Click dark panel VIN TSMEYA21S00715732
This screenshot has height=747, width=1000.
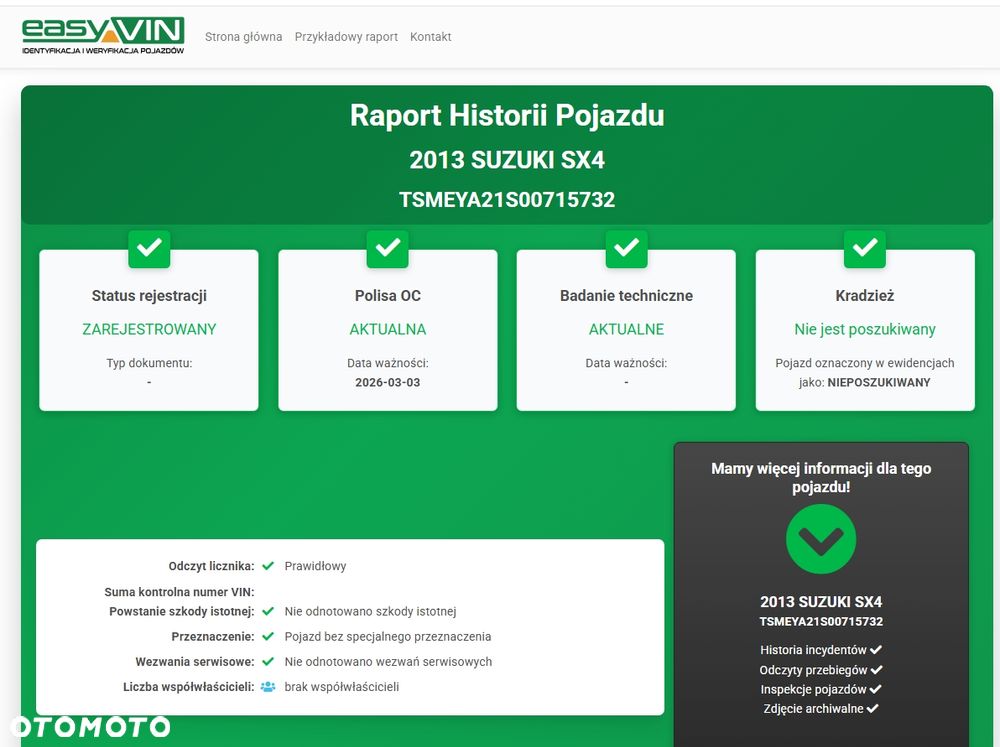click(x=821, y=621)
